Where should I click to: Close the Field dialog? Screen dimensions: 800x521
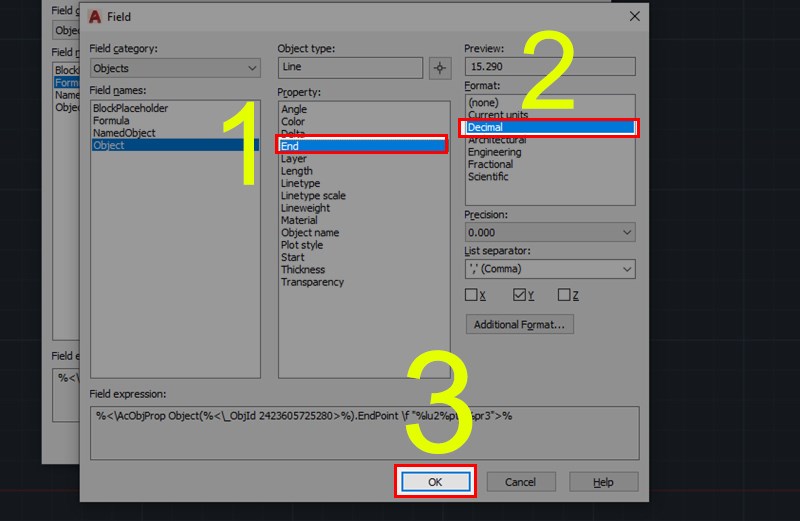634,16
